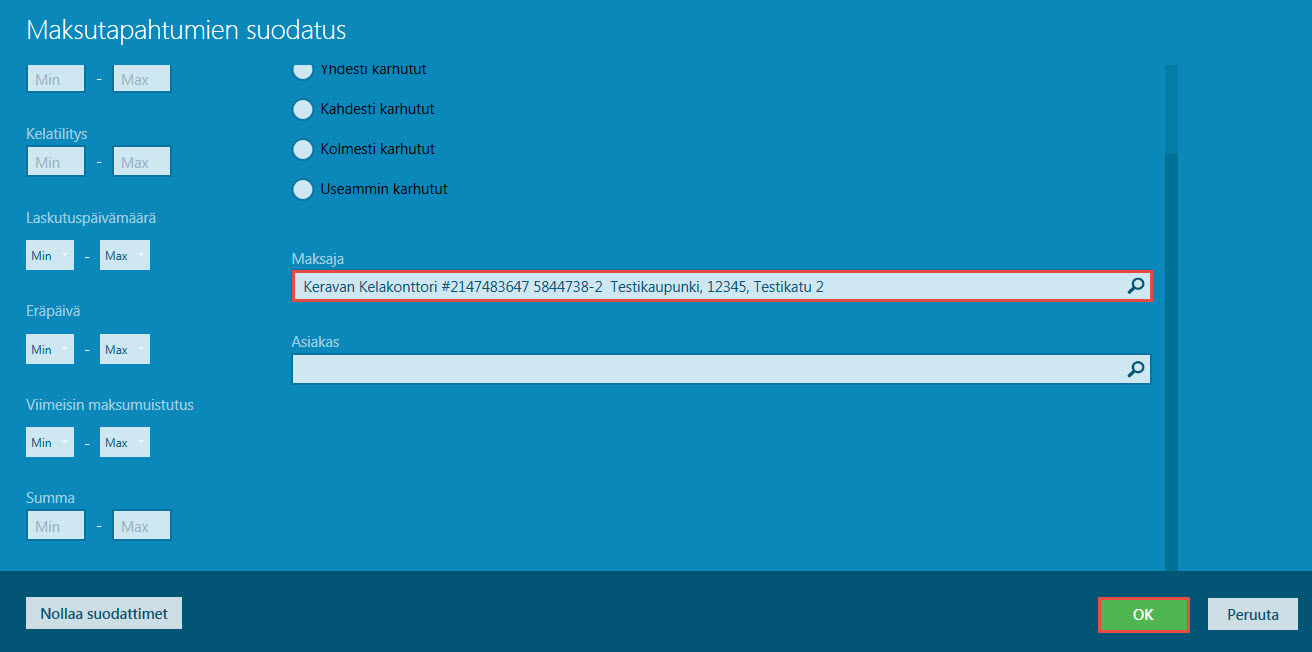The width and height of the screenshot is (1312, 652).
Task: Focus the Summa Min input field
Action: click(x=55, y=526)
